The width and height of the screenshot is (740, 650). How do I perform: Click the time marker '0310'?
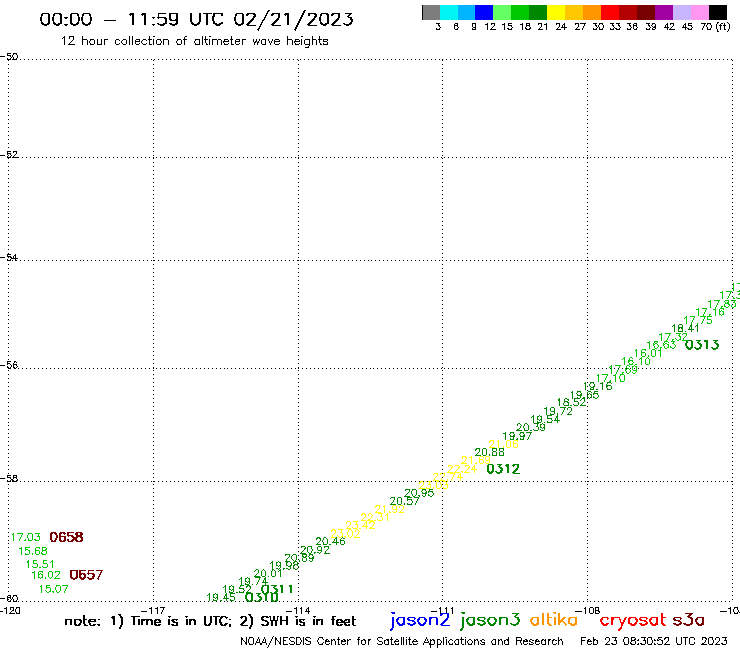click(x=262, y=598)
